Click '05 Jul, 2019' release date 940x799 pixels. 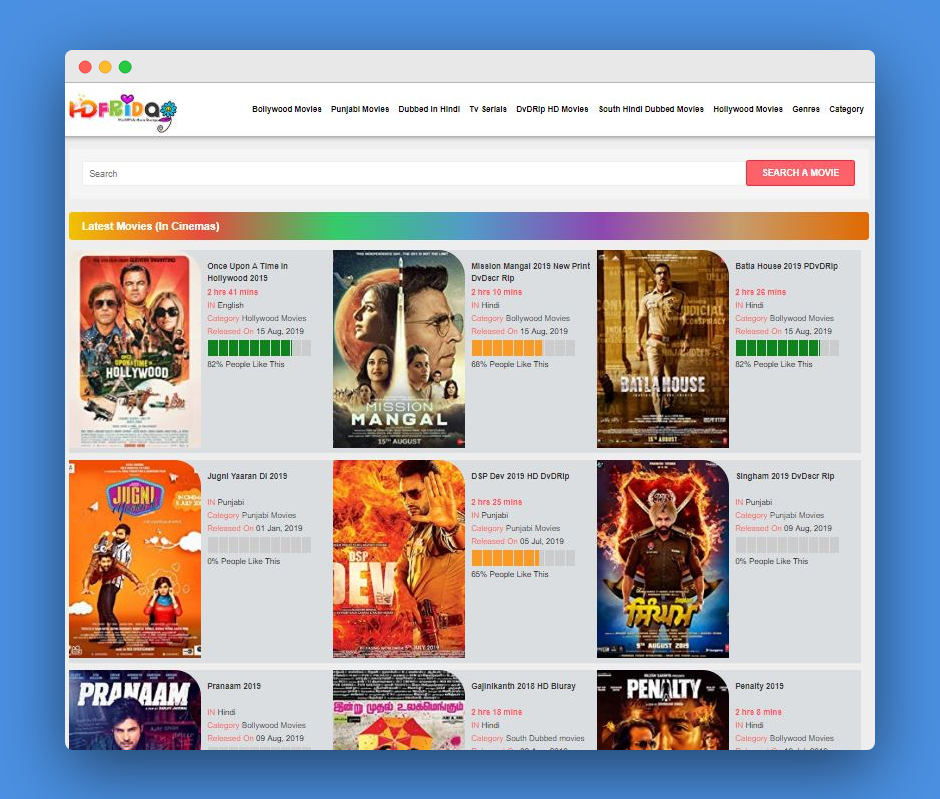tap(542, 541)
